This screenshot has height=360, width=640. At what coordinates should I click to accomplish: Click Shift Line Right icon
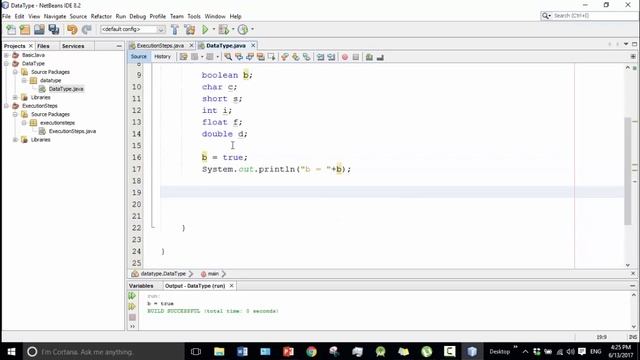pos(331,57)
